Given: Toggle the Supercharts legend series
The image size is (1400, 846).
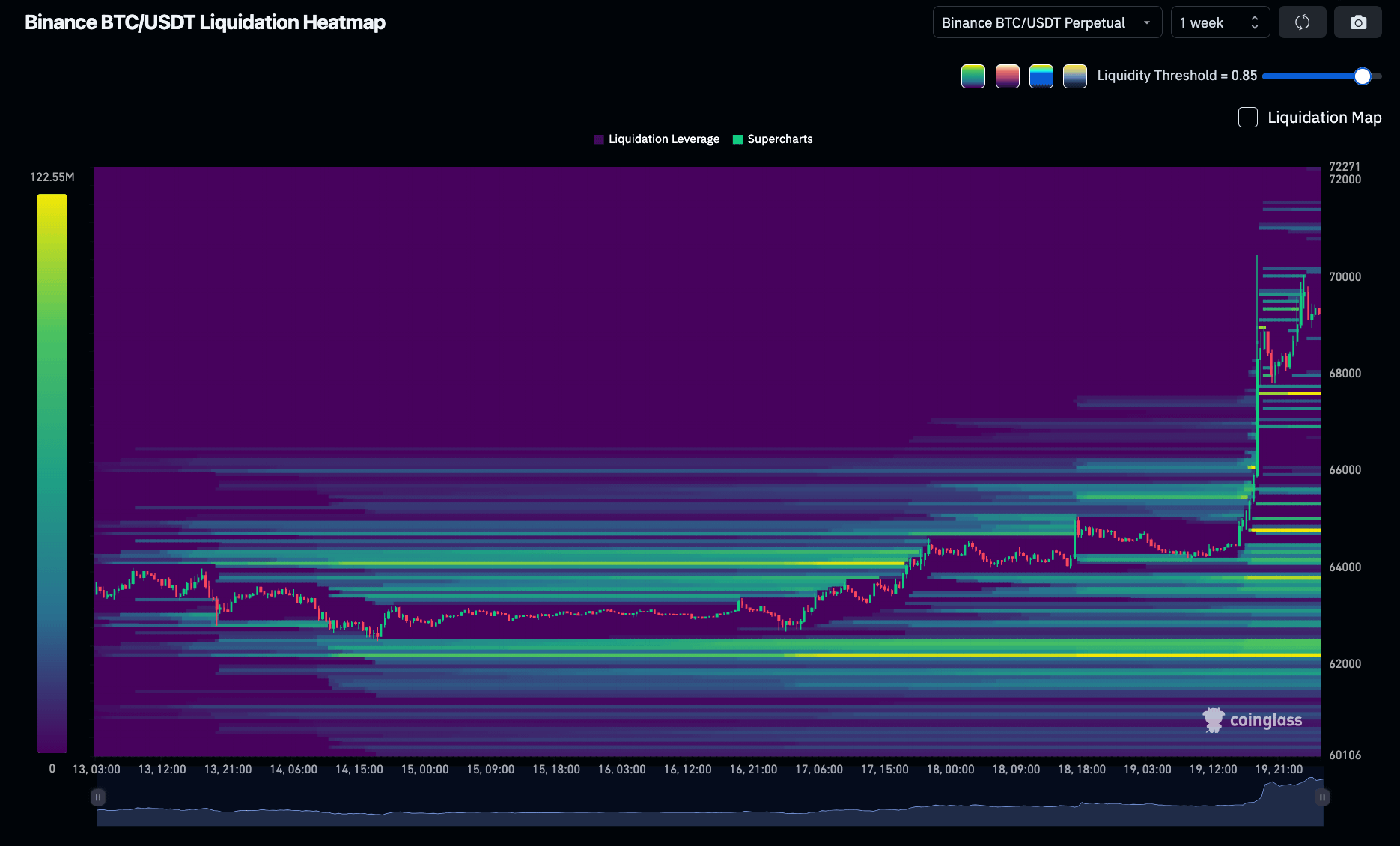Looking at the screenshot, I should point(773,139).
